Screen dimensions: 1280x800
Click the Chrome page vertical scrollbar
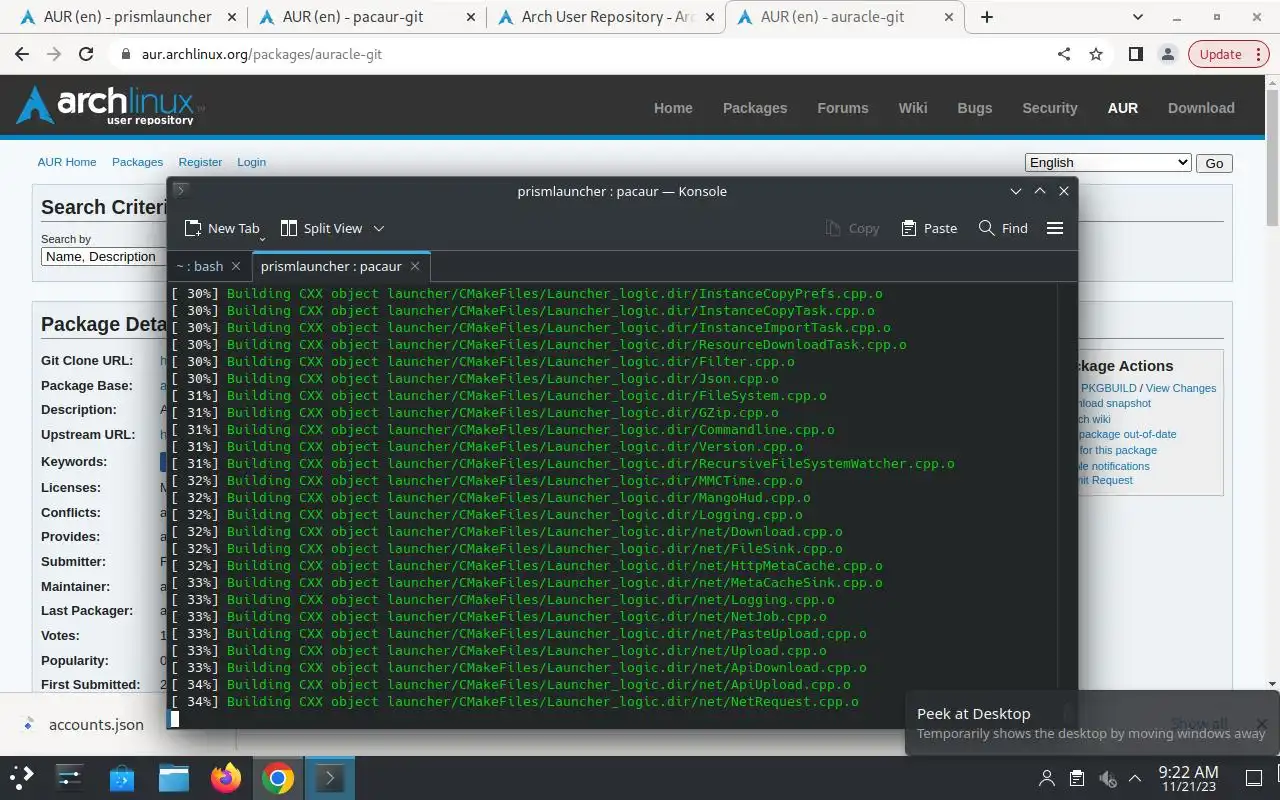(x=1272, y=160)
